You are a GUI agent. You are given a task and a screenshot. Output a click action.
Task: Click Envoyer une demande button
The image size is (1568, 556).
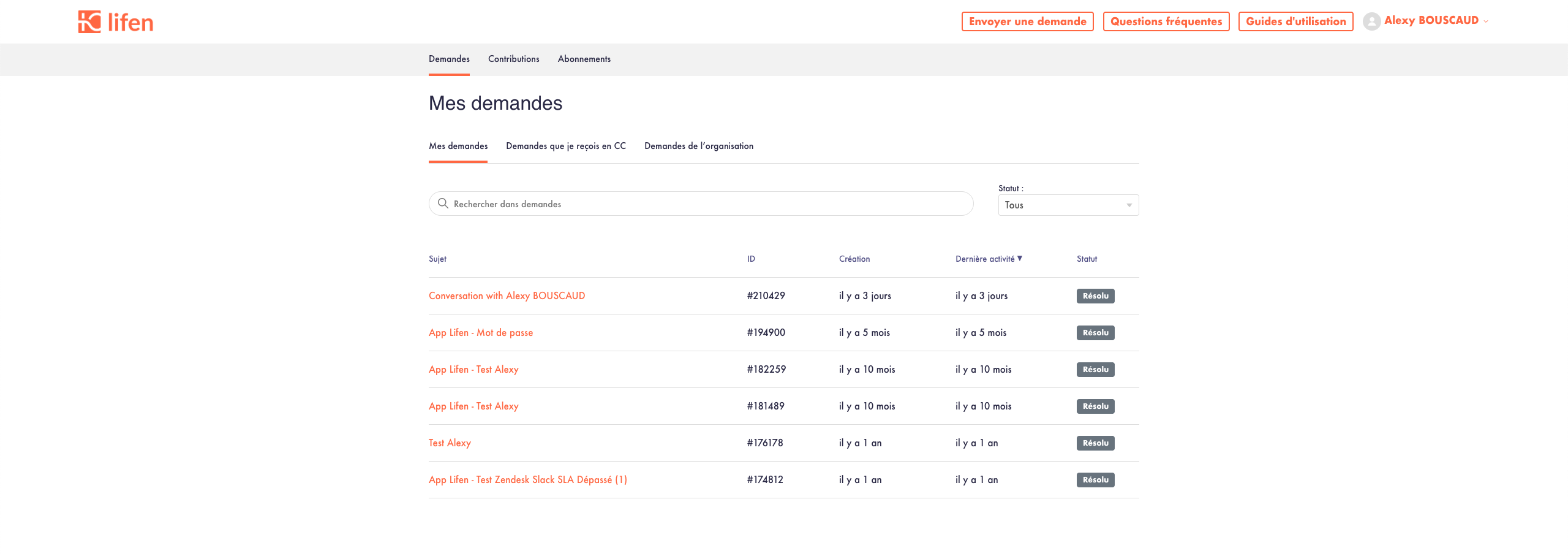coord(1027,21)
